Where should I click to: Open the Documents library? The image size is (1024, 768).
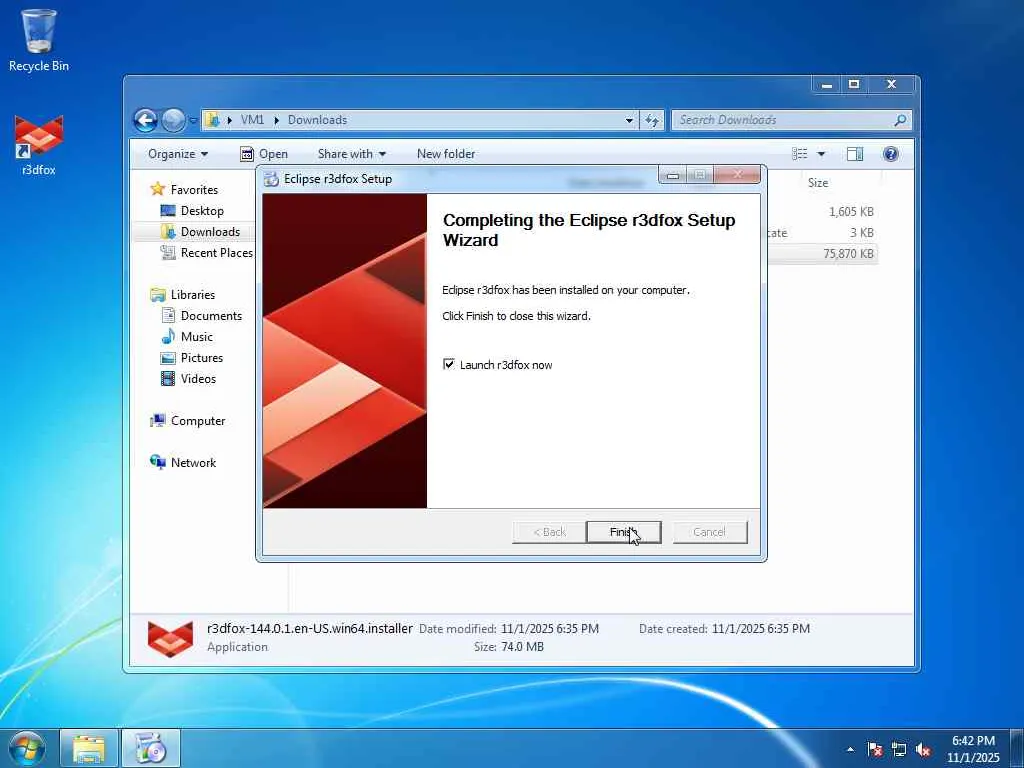coord(211,315)
